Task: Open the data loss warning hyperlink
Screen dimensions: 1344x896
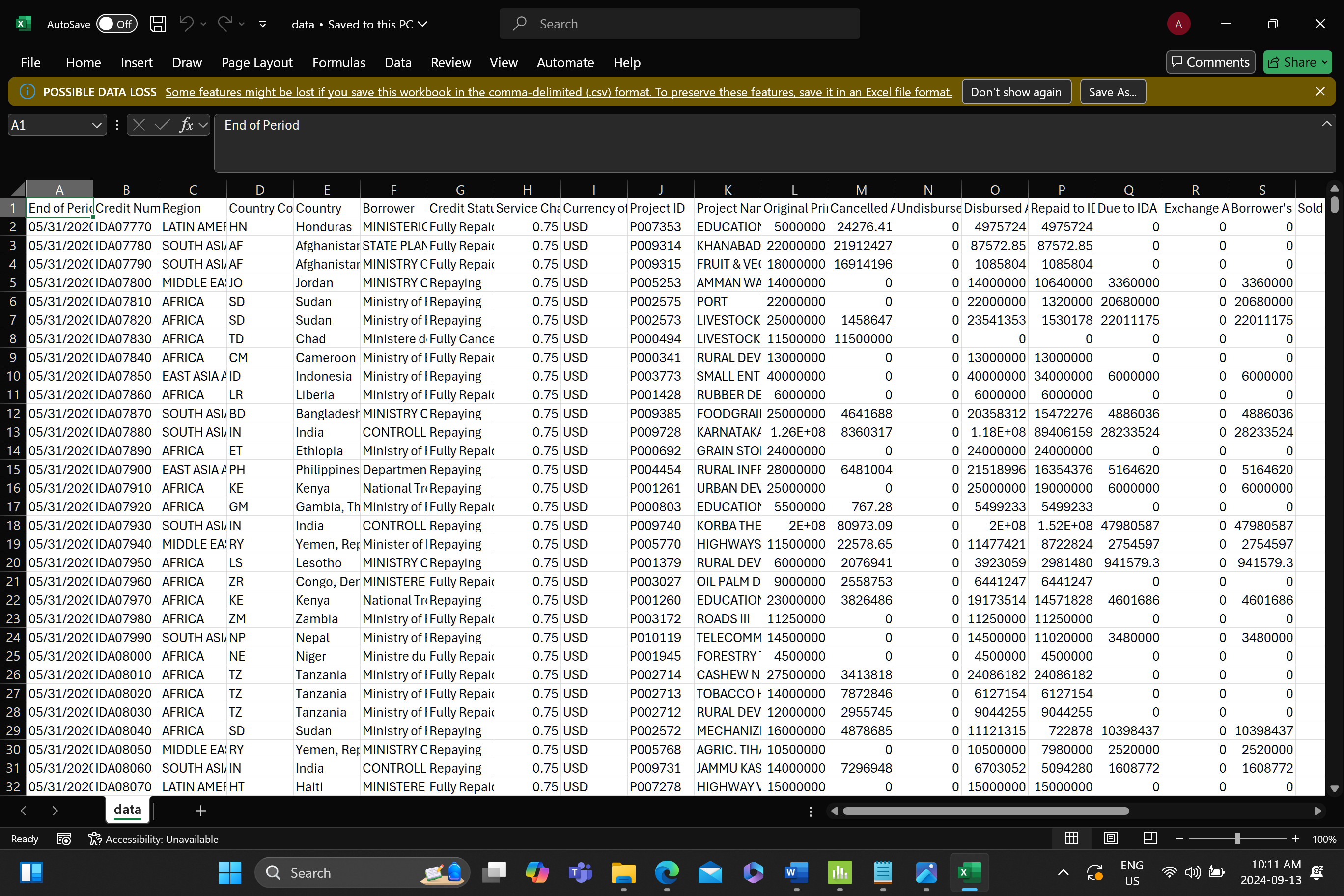Action: (x=558, y=92)
